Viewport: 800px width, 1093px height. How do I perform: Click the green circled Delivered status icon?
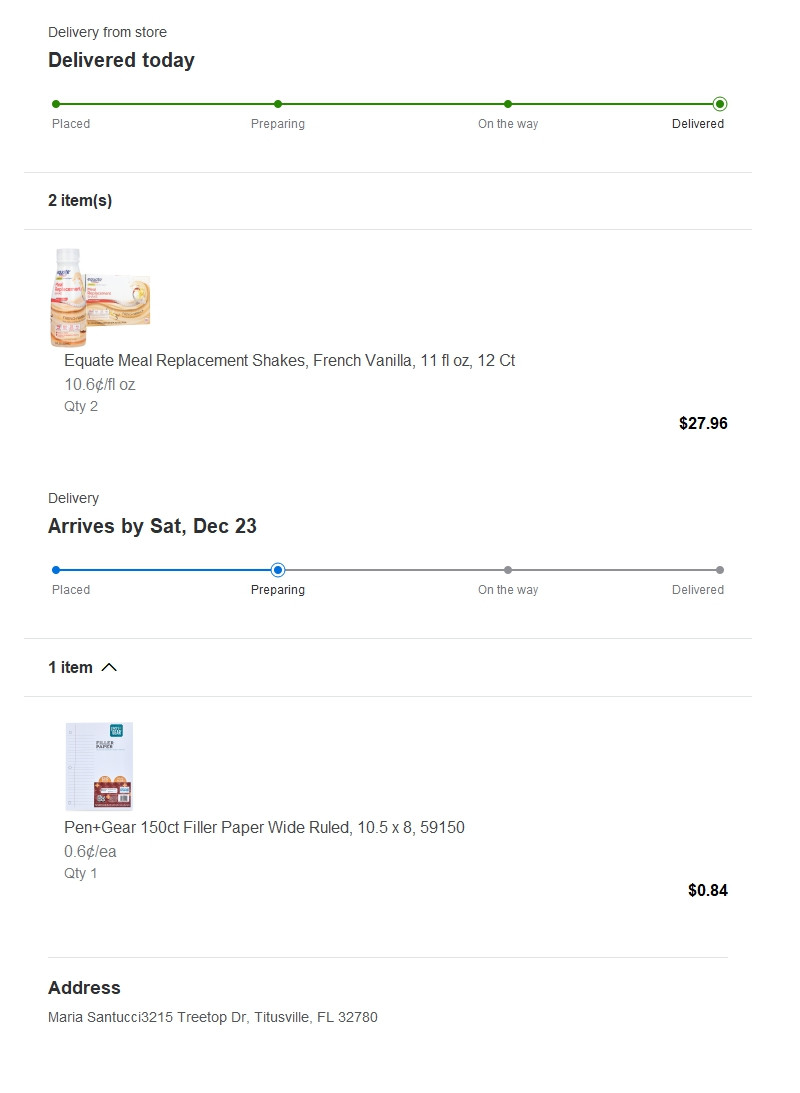720,104
